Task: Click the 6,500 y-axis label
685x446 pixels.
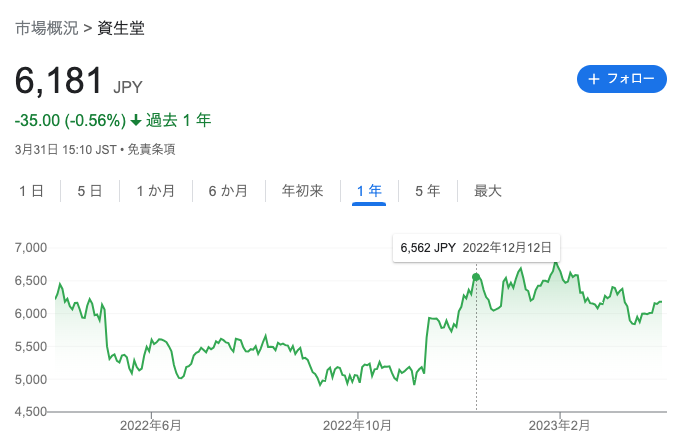Action: click(31, 280)
